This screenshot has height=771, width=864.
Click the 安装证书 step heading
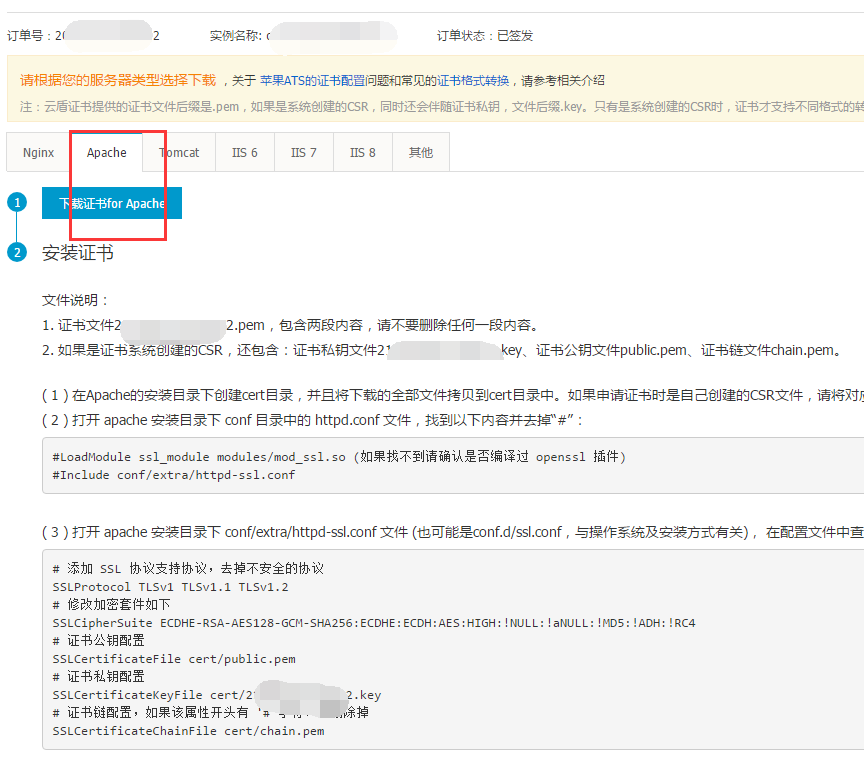click(x=78, y=253)
